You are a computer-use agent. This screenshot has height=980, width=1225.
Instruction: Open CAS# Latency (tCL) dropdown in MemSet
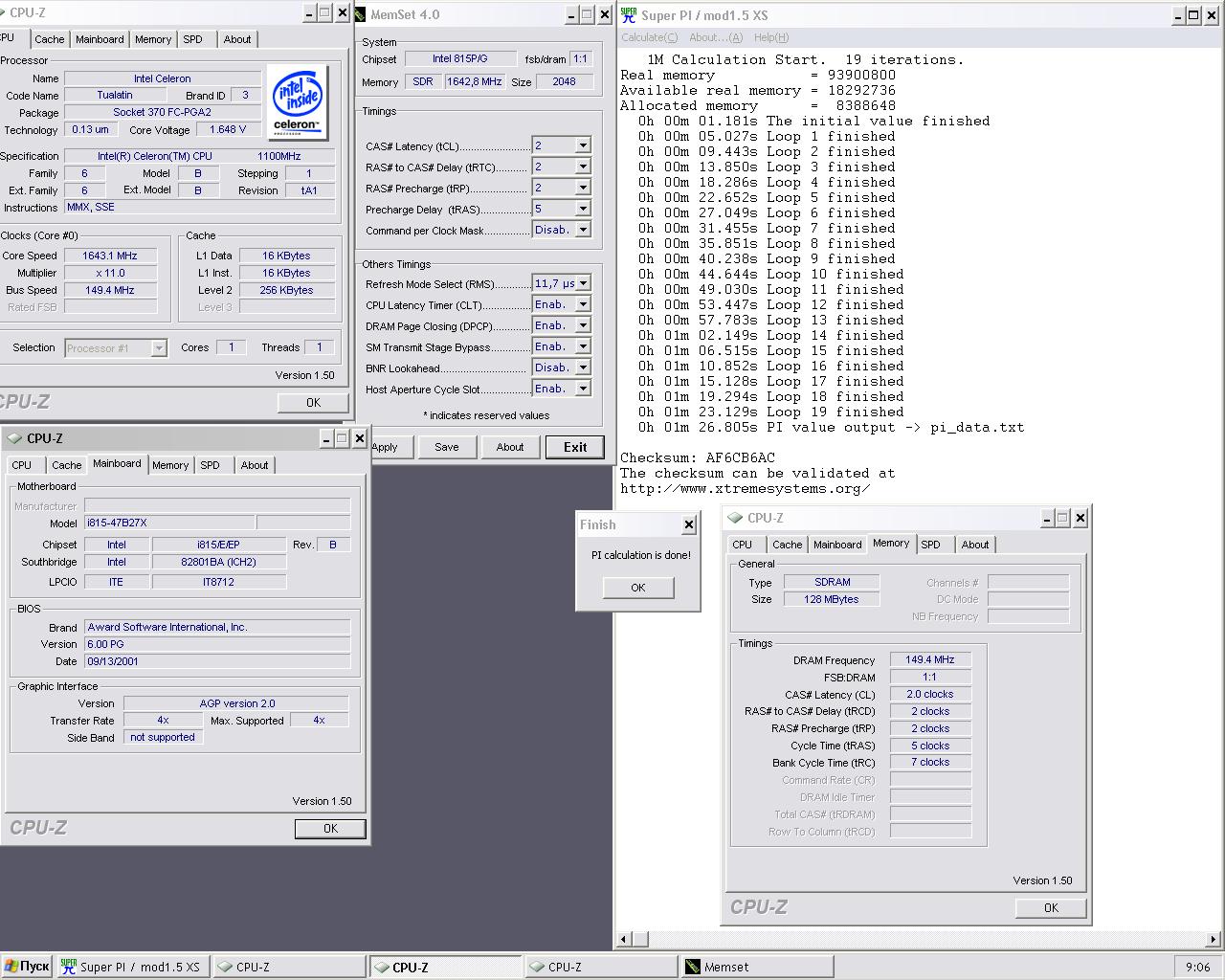583,145
